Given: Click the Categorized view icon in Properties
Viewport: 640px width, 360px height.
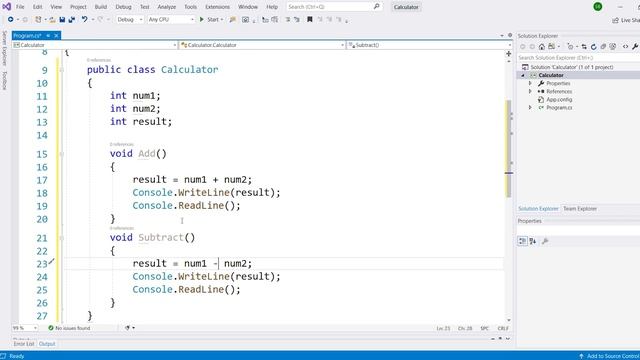Looking at the screenshot, I should tap(523, 241).
